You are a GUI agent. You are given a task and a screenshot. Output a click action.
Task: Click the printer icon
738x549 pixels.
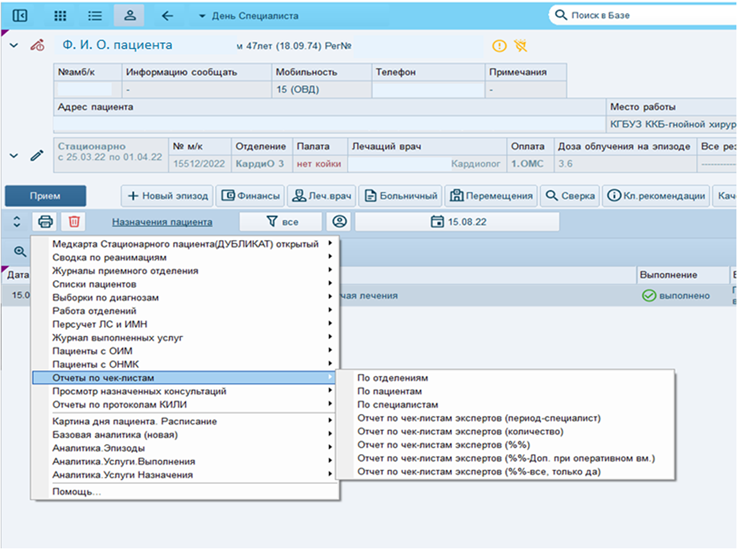tap(45, 221)
